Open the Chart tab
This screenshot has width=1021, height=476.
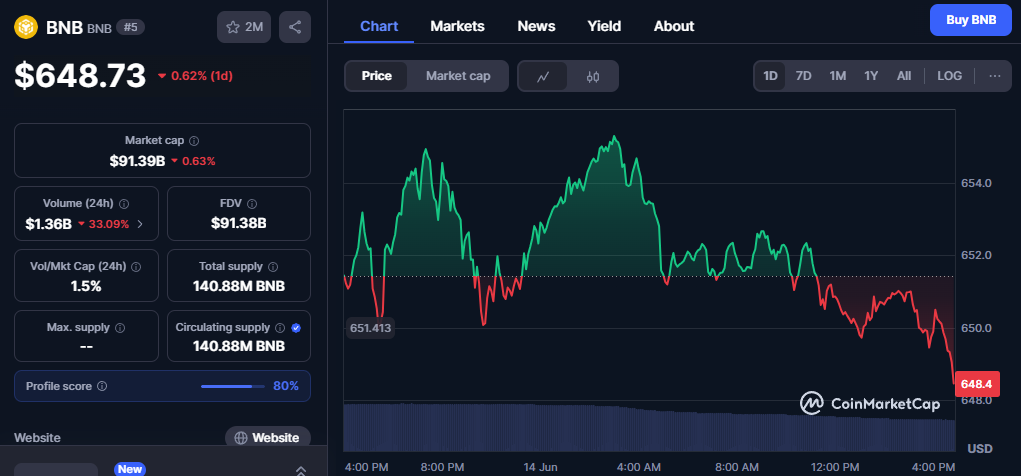click(379, 27)
